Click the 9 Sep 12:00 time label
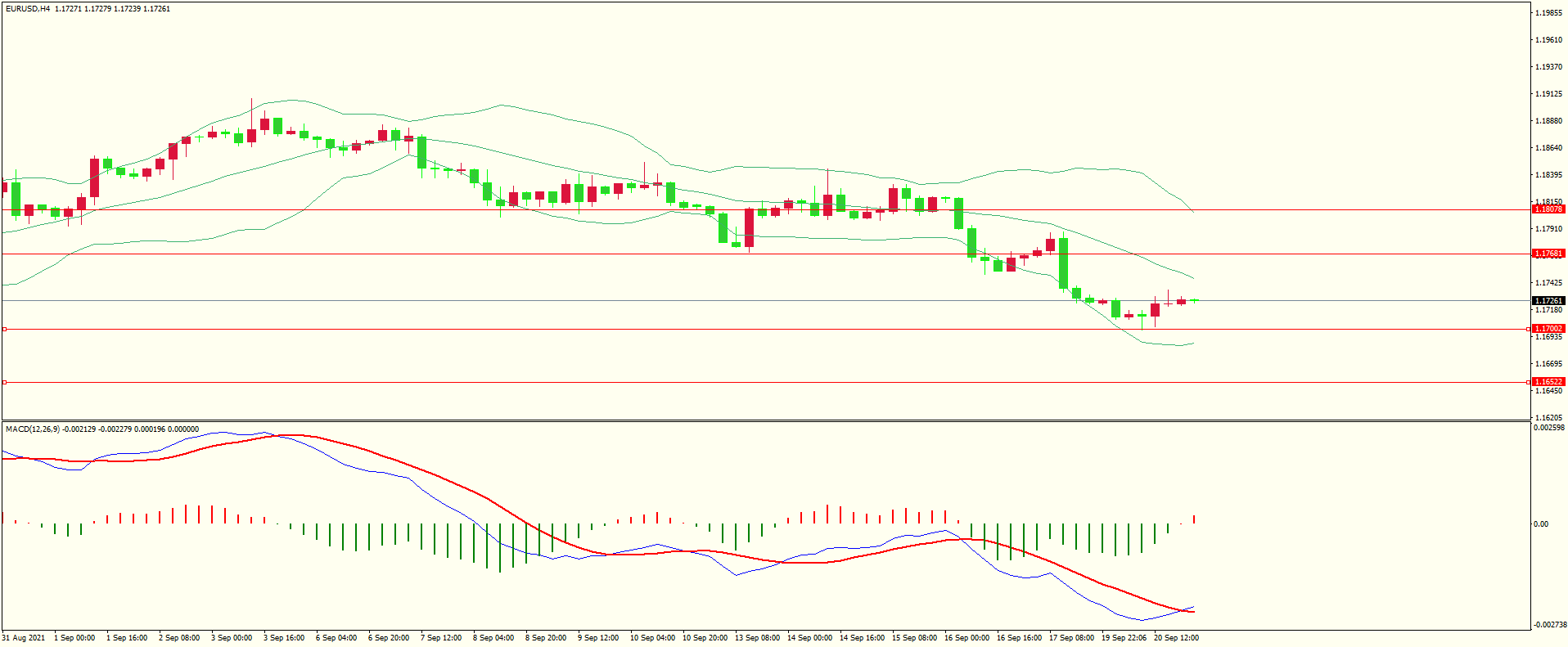This screenshot has width=1568, height=647. (x=598, y=638)
